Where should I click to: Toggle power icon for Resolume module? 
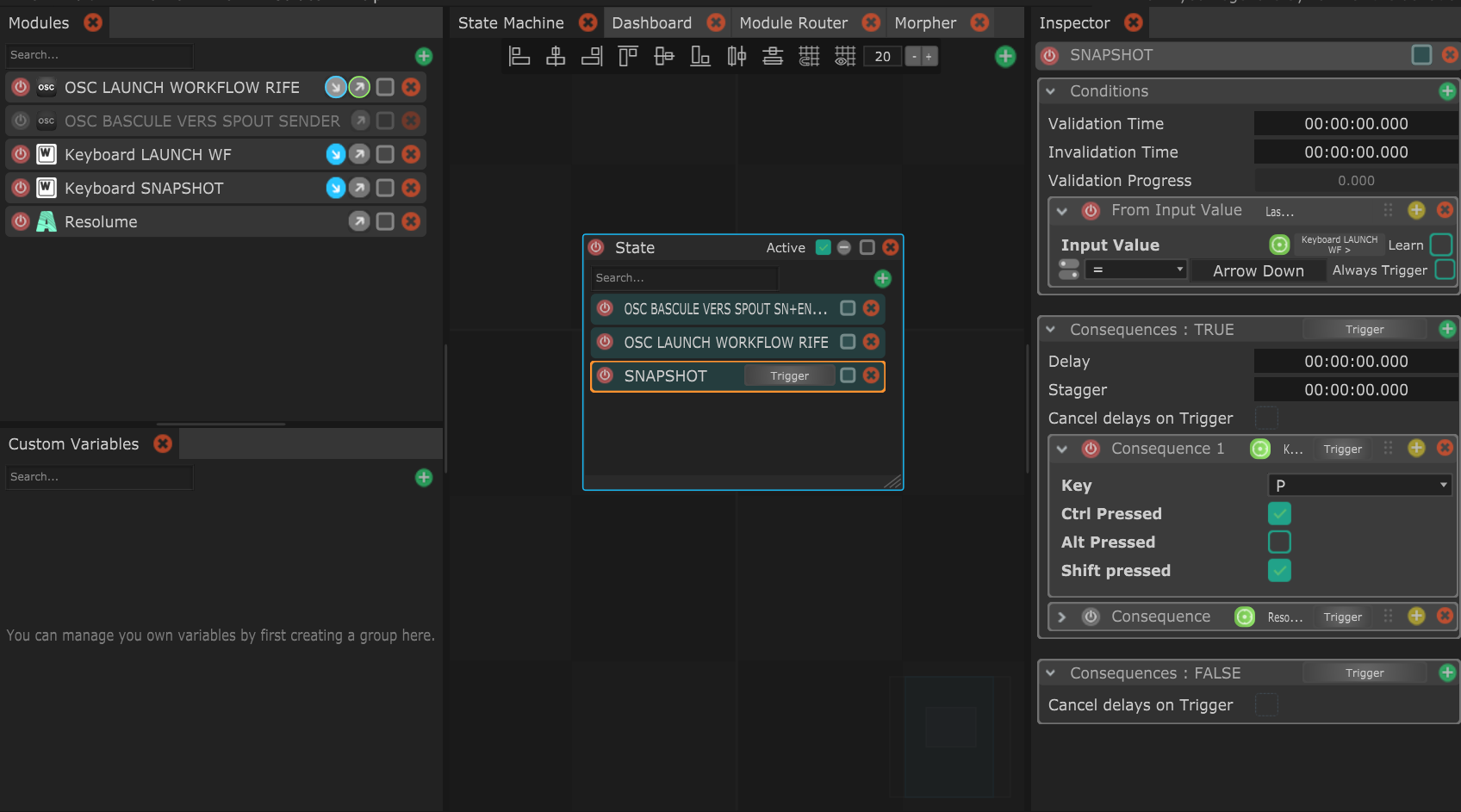point(21,222)
